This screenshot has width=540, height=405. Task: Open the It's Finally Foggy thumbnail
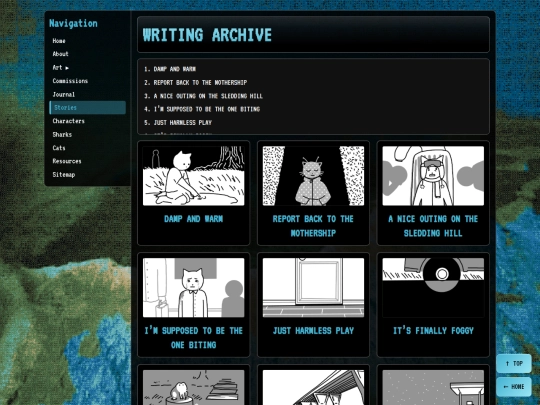coord(433,288)
